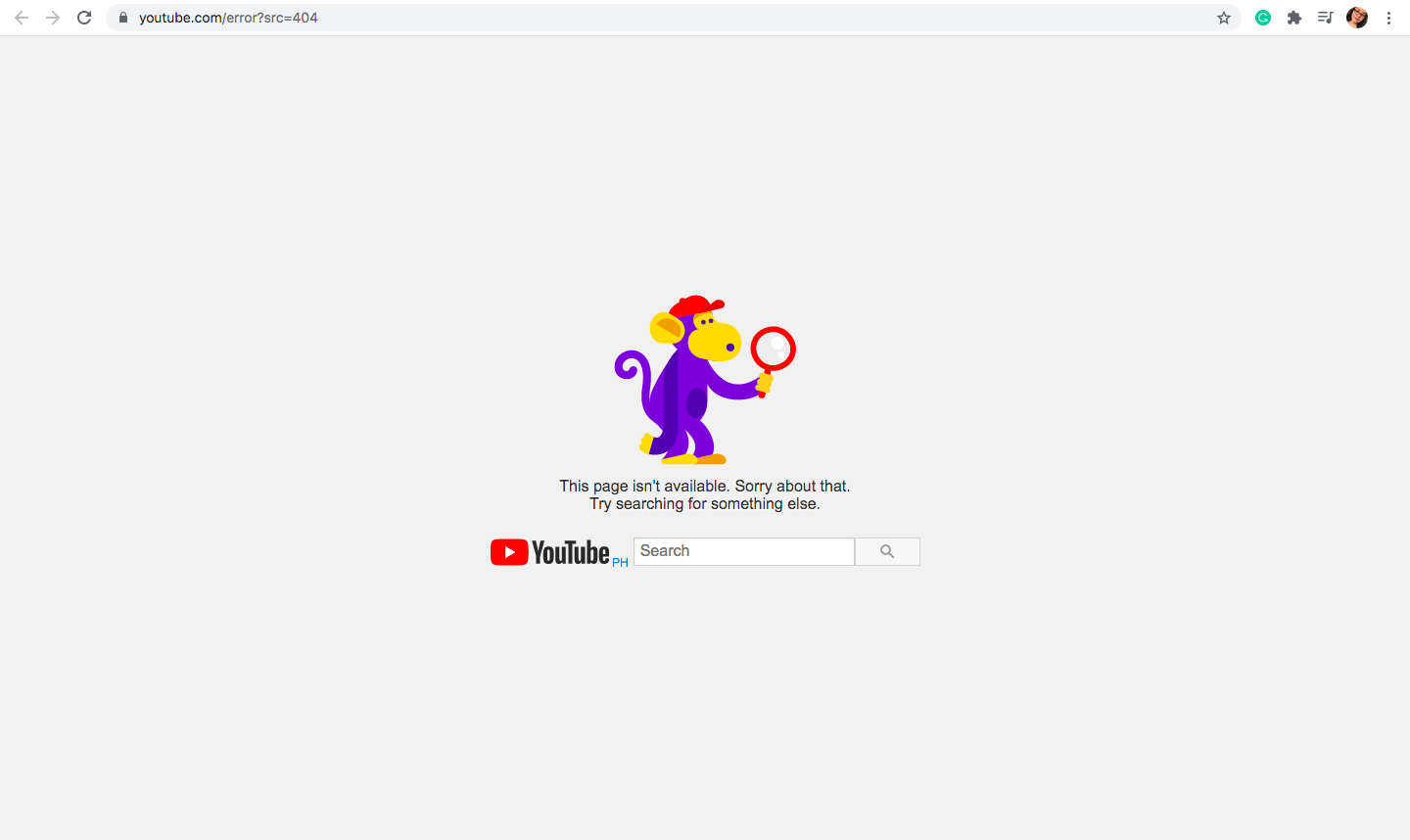Open the Grammarly extension icon
Screen dimensions: 1410x840
coord(1263,18)
